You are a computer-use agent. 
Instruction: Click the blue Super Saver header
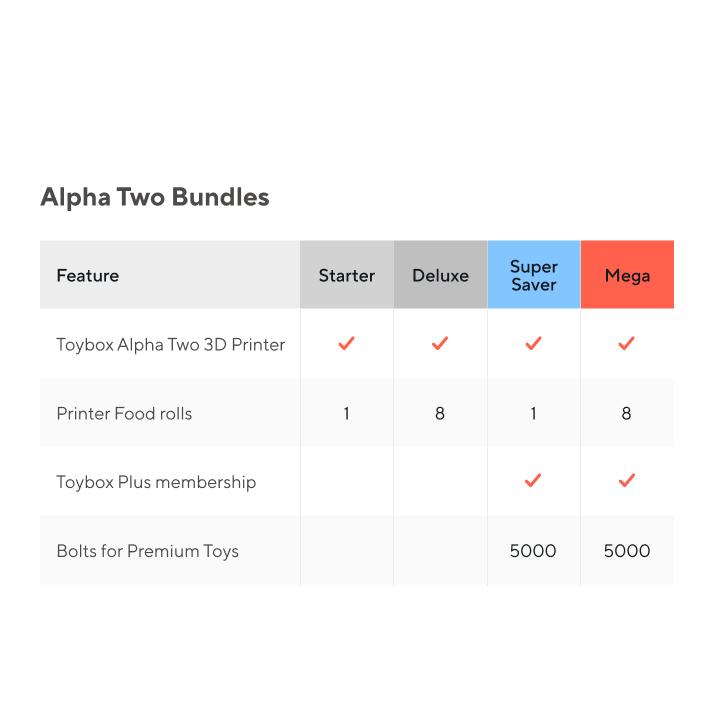pyautogui.click(x=534, y=275)
